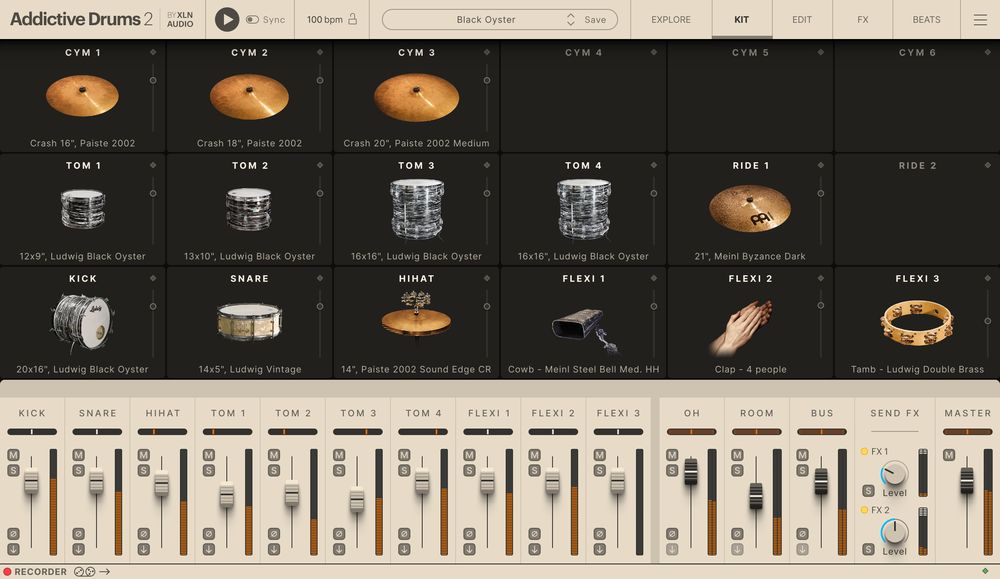This screenshot has height=579, width=1000.
Task: Open the BEATS tab
Action: (926, 19)
